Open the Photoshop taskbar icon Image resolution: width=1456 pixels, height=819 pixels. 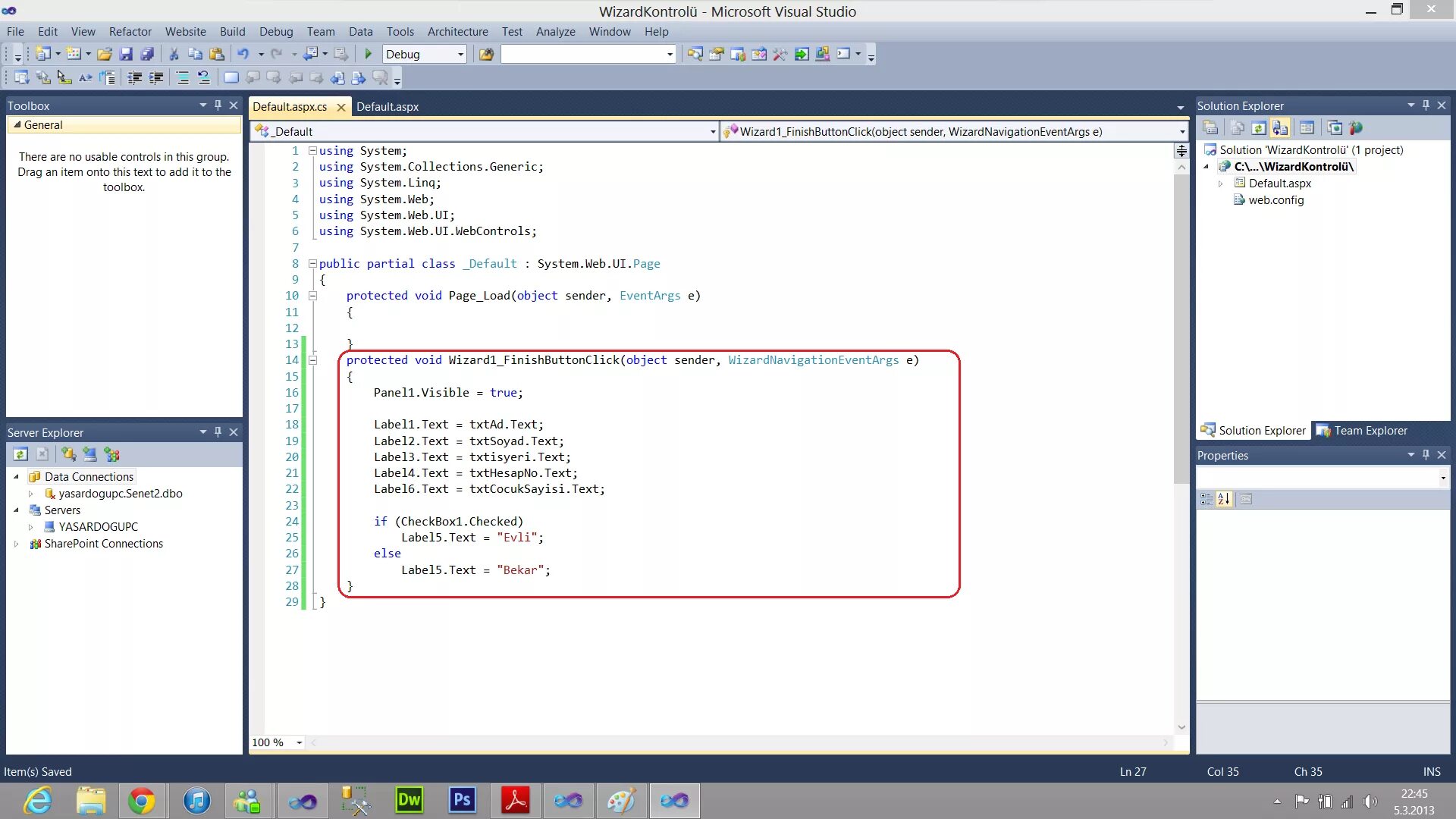[x=462, y=800]
